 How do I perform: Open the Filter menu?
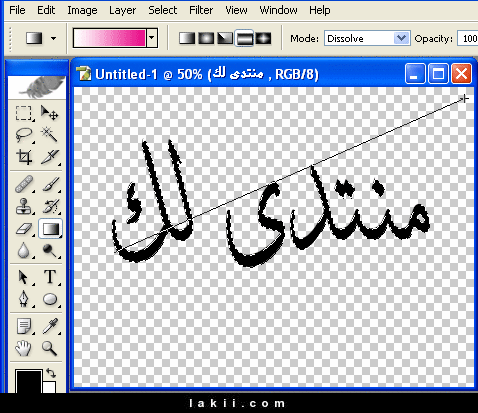tap(201, 10)
